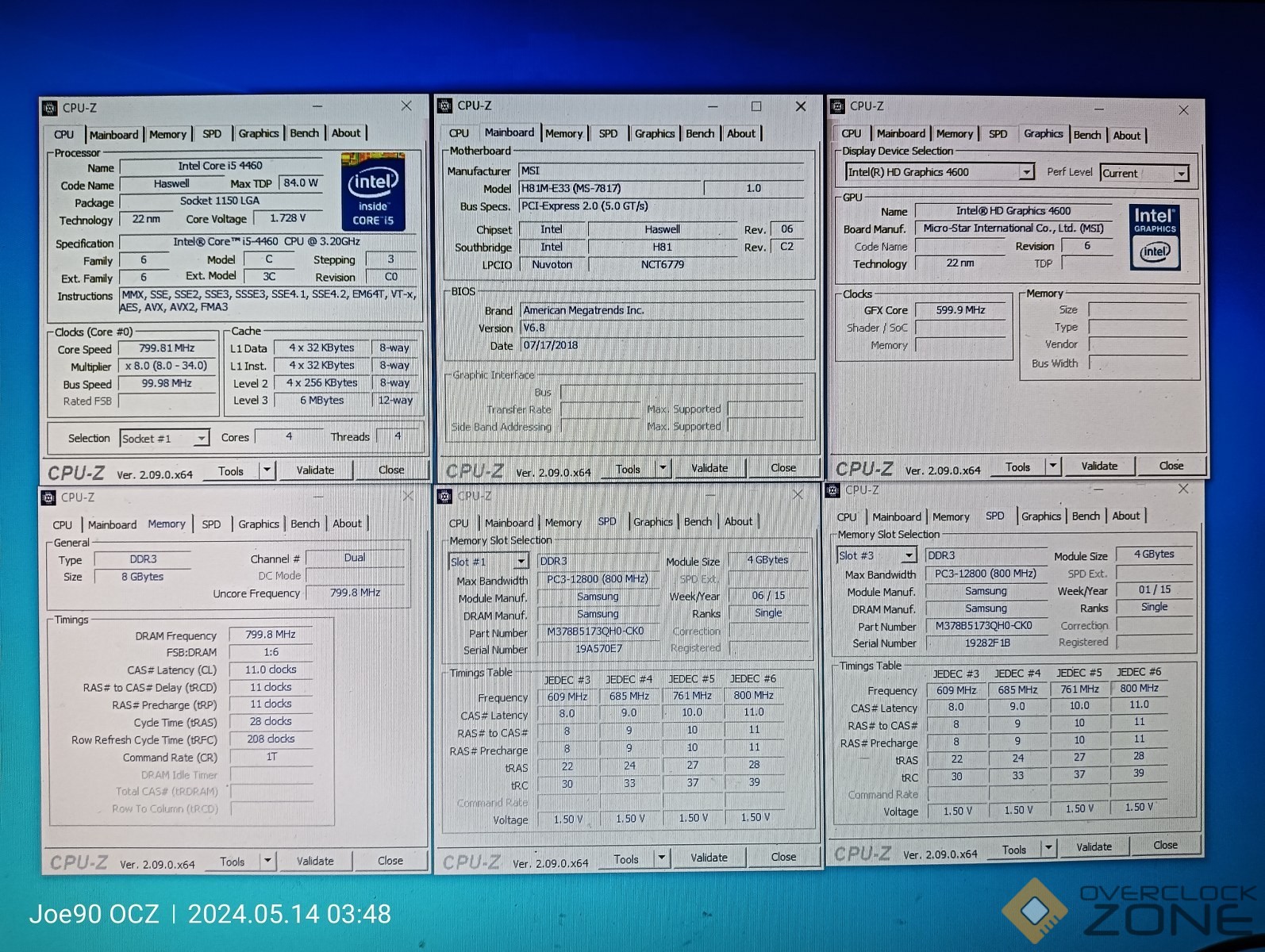Click the Intel Core i5 logo in CPU window
The height and width of the screenshot is (952, 1265).
click(373, 192)
